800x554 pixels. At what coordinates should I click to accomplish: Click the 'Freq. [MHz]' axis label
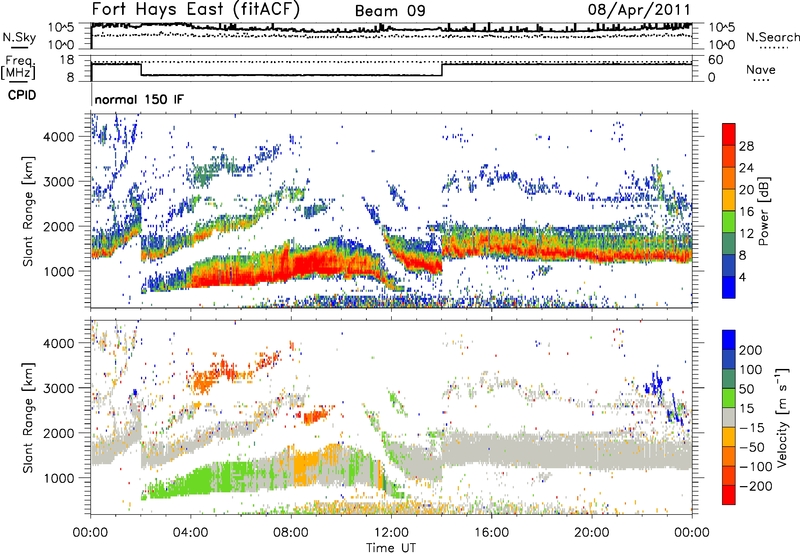pos(18,67)
